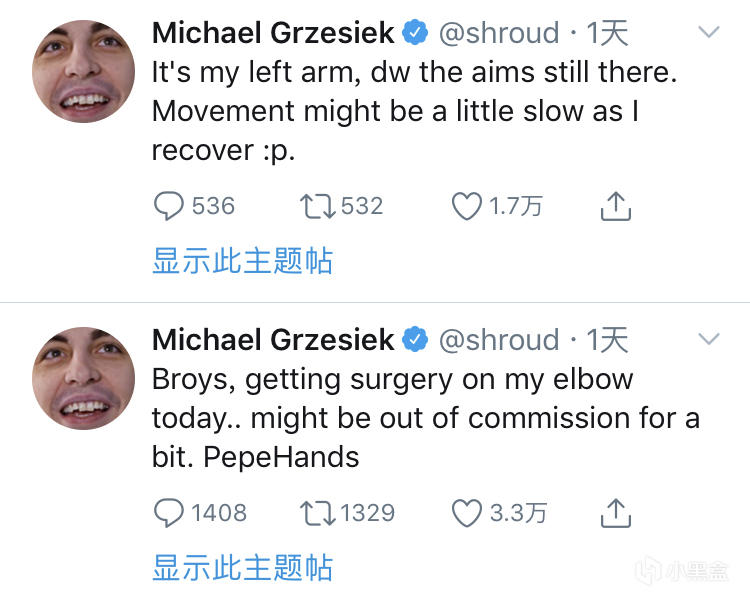Click Michael Grzesiek name on second tweet
Screen dimensions: 750x603
coord(273,340)
